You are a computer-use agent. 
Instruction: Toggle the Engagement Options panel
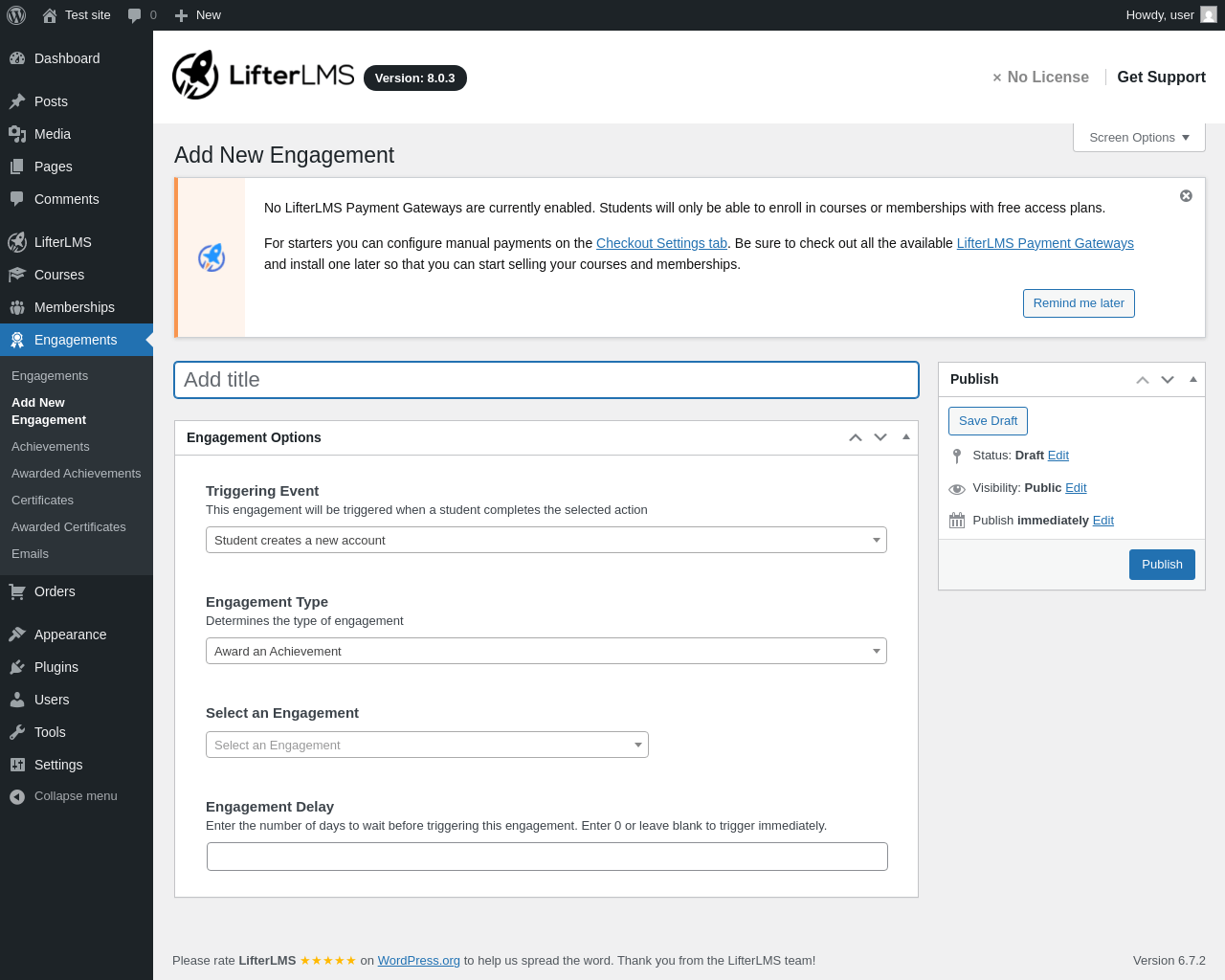(906, 437)
